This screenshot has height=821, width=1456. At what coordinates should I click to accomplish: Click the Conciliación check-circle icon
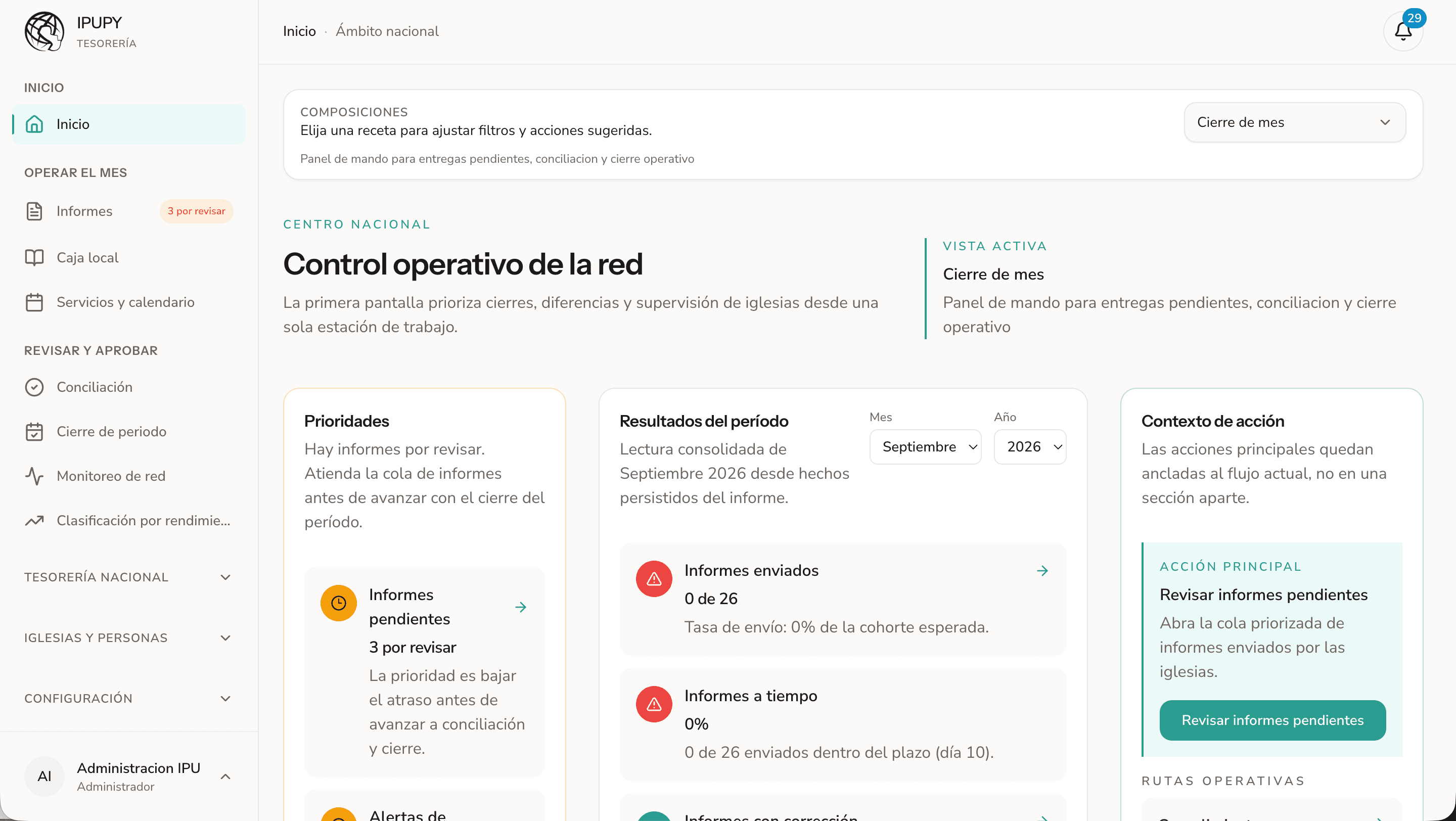34,387
